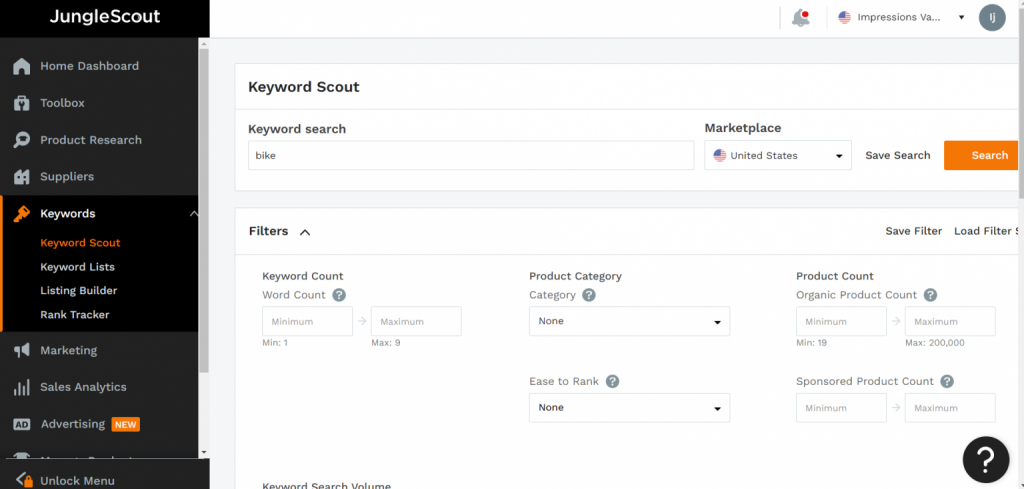Go to Rank Tracker
Screen dimensions: 1024x489
[74, 315]
